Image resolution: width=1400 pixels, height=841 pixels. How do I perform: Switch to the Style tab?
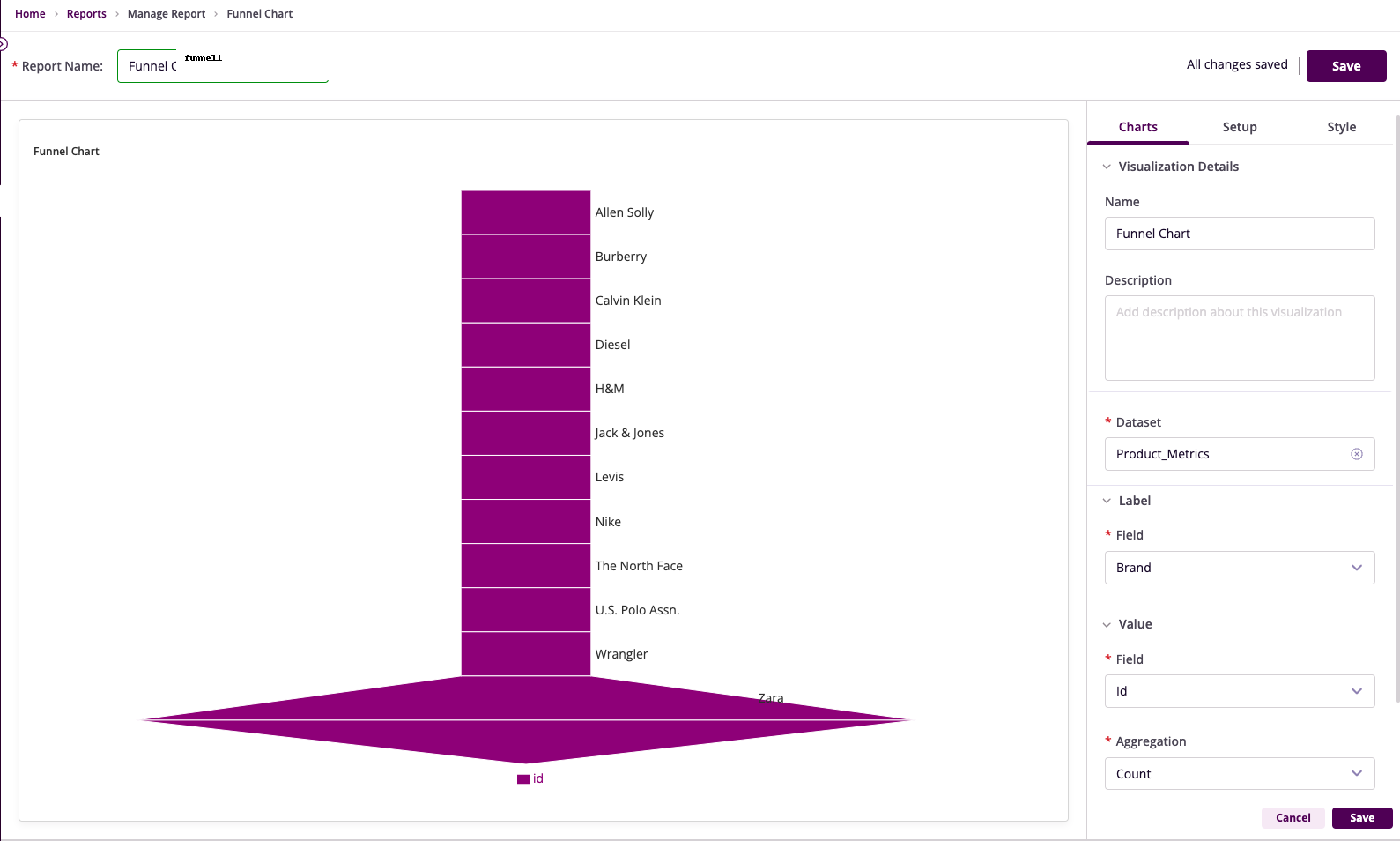[x=1341, y=127]
